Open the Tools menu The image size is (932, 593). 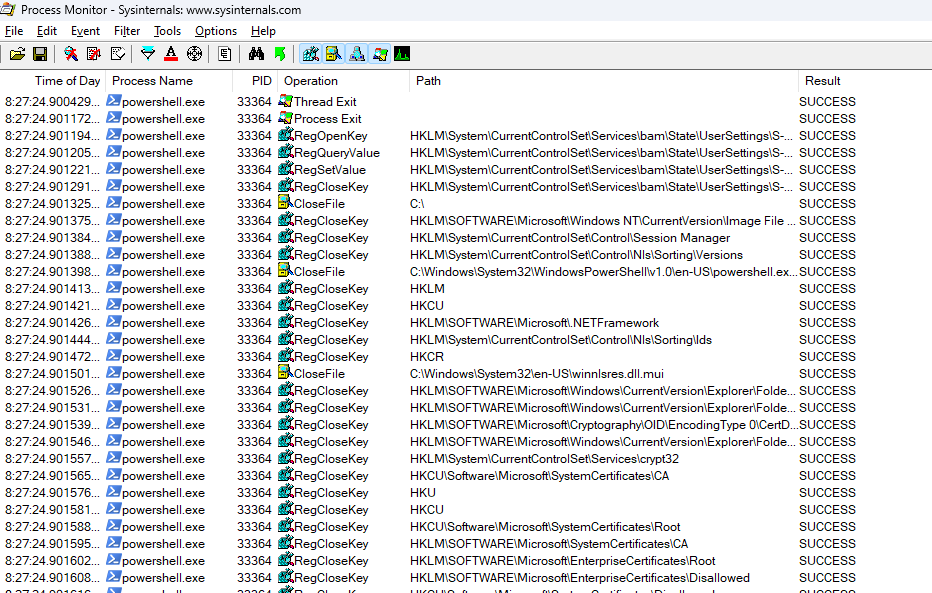pos(168,31)
